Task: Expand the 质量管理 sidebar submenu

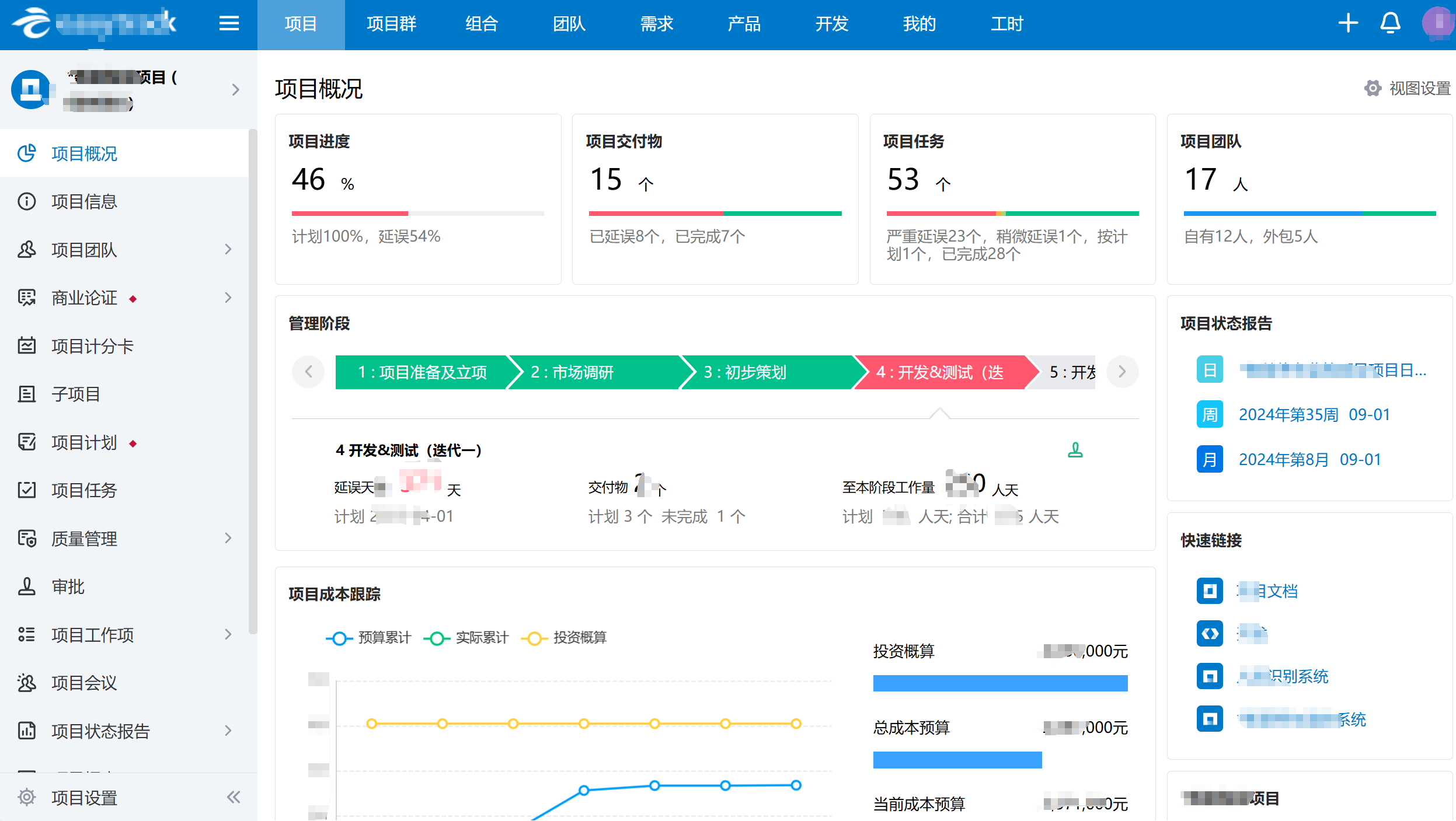Action: pos(228,538)
